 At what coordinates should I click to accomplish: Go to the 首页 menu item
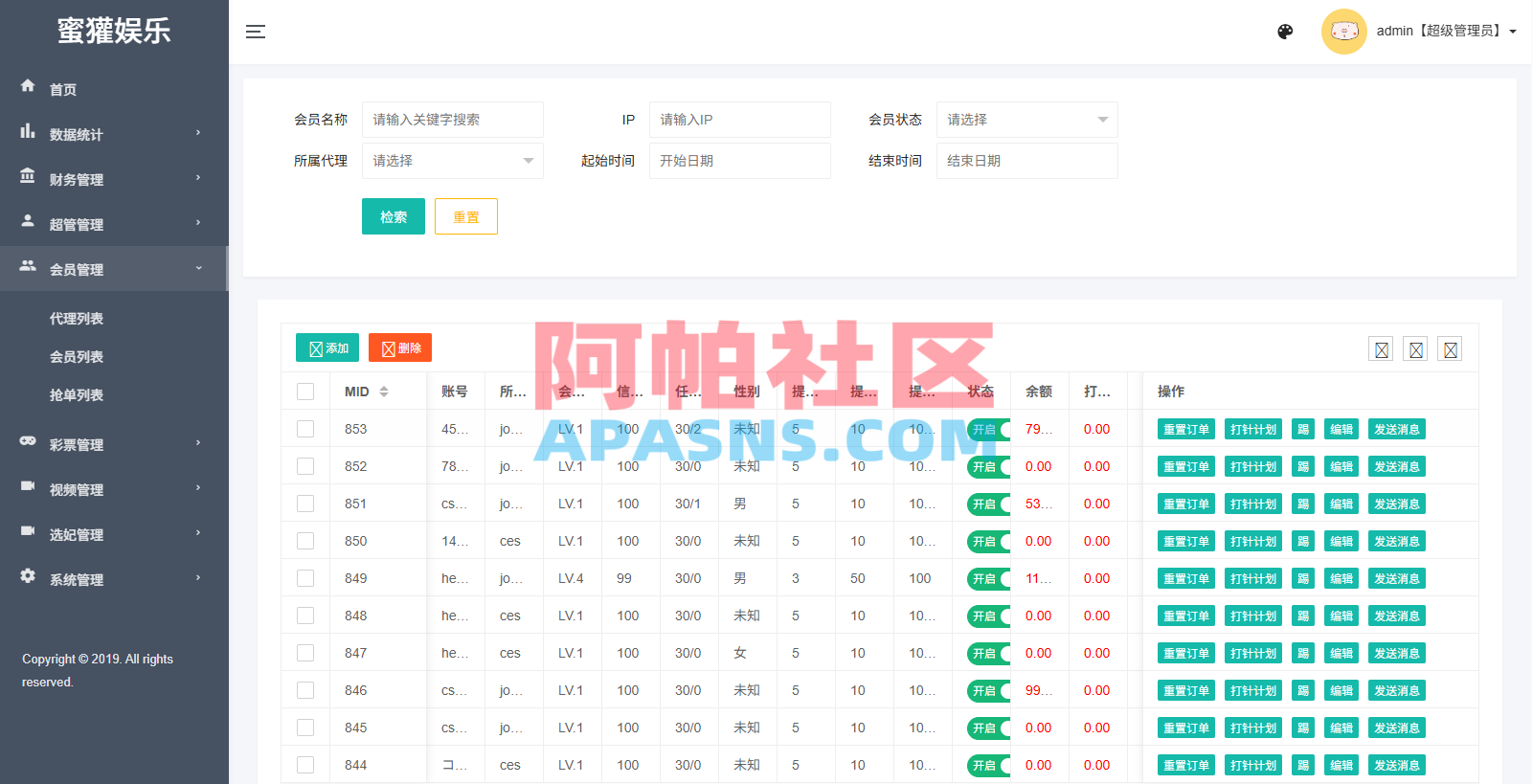[114, 89]
